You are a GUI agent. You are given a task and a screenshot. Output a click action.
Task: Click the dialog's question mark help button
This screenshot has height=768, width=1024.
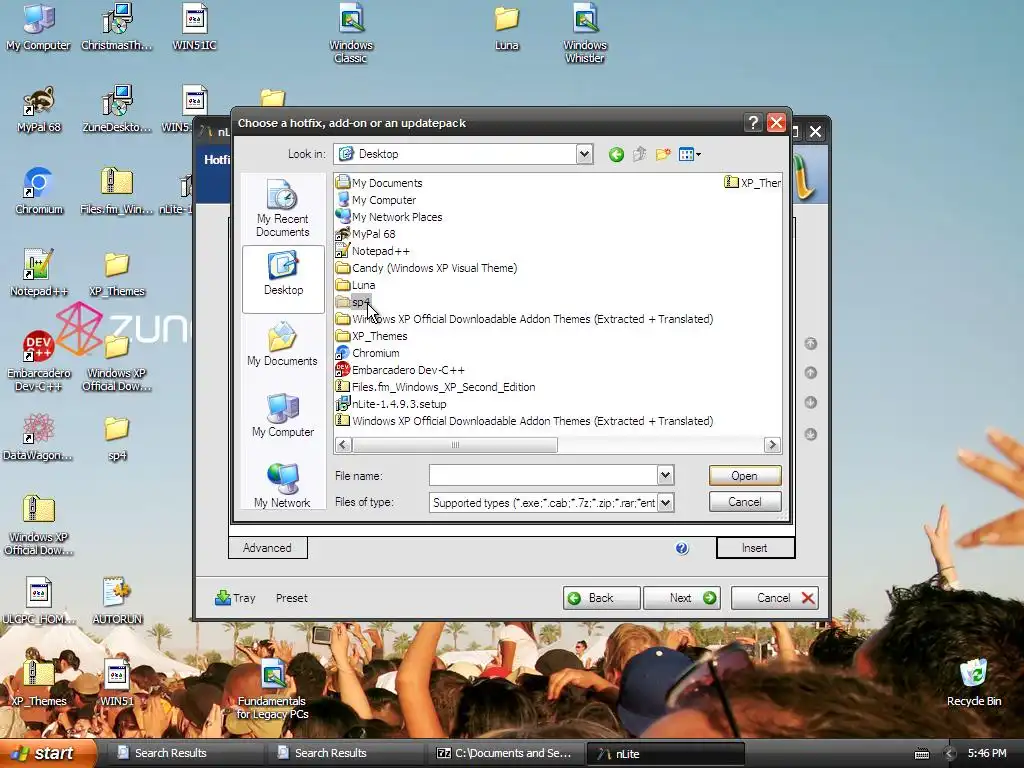752,123
